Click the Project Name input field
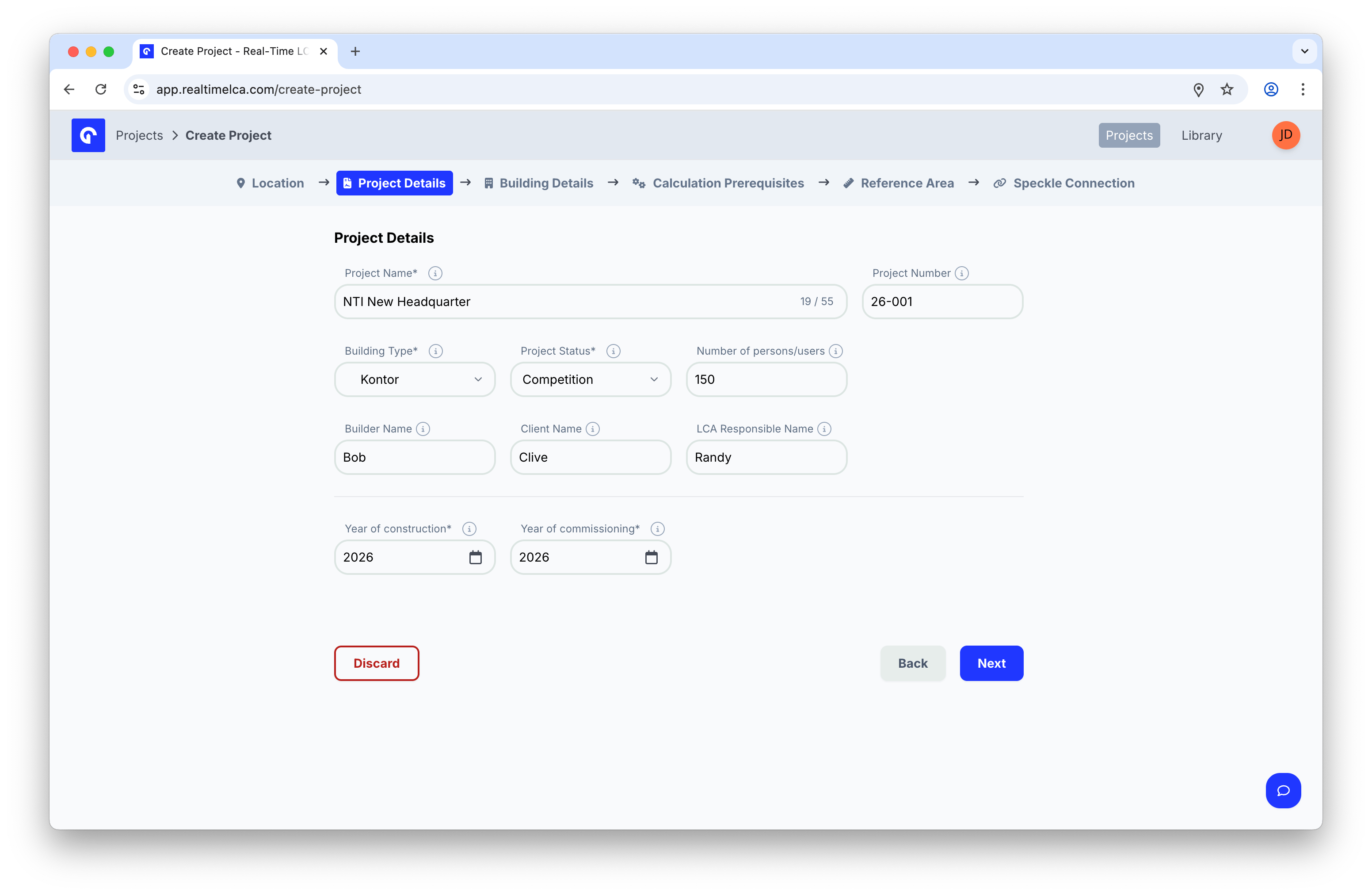Screen dimensions: 1372x895 point(591,302)
